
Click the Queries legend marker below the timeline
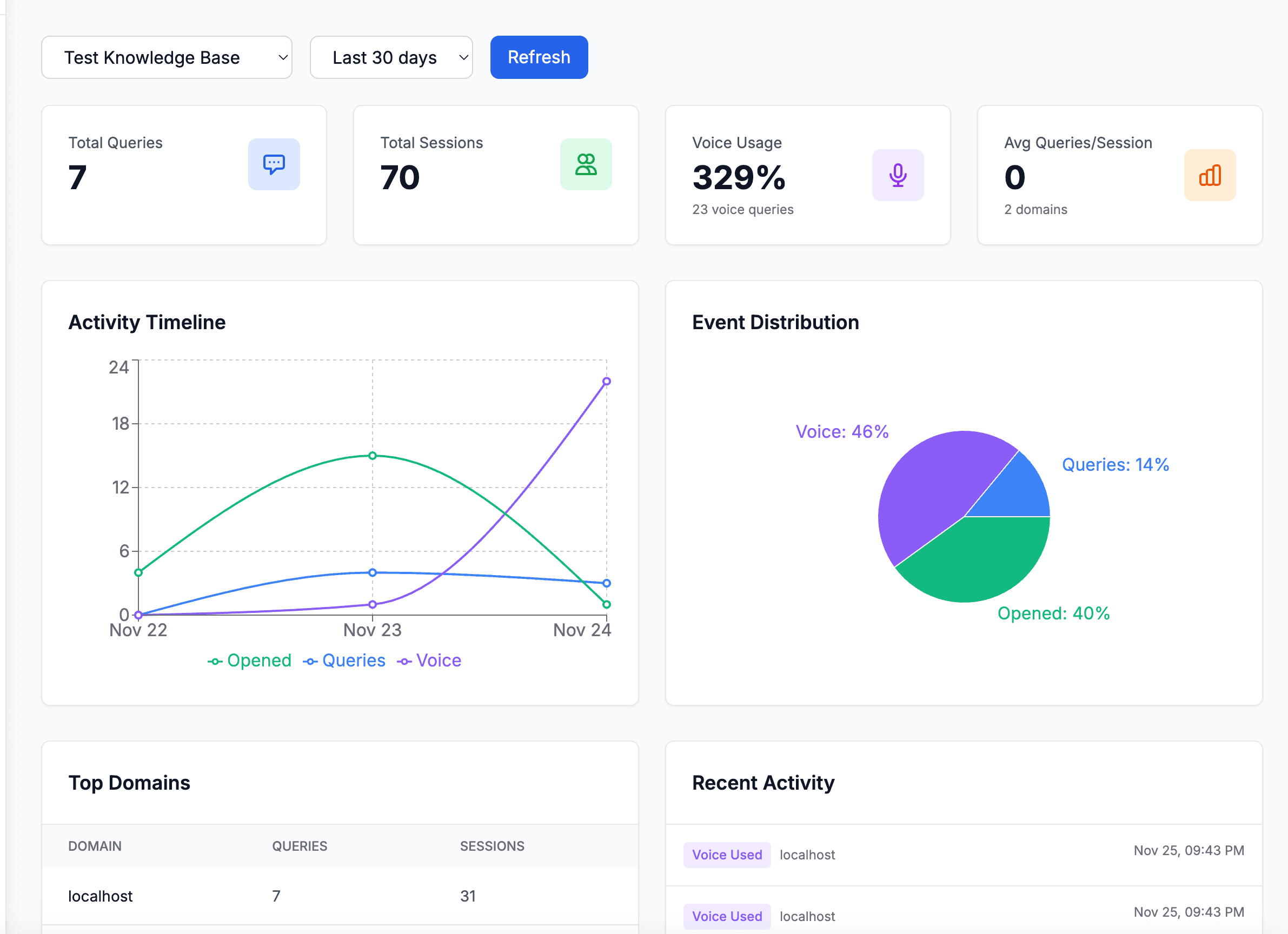(310, 661)
